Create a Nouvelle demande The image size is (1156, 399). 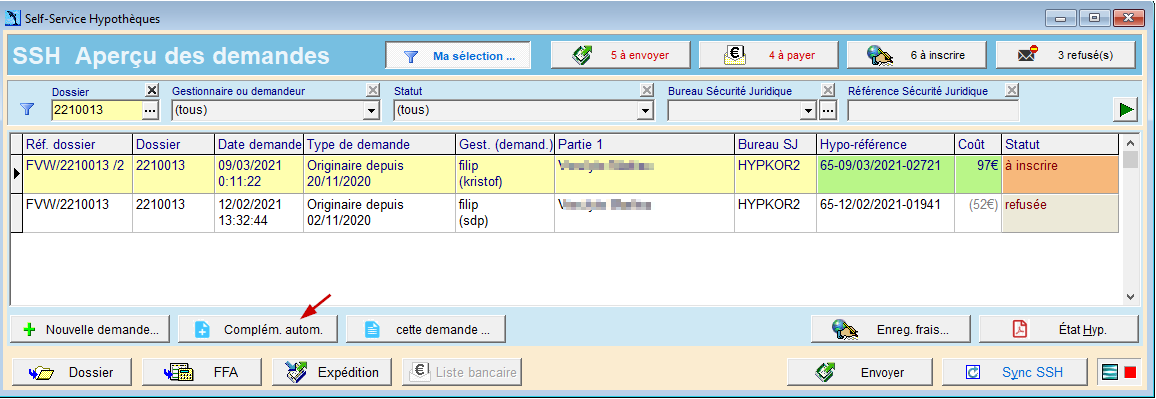coord(90,330)
